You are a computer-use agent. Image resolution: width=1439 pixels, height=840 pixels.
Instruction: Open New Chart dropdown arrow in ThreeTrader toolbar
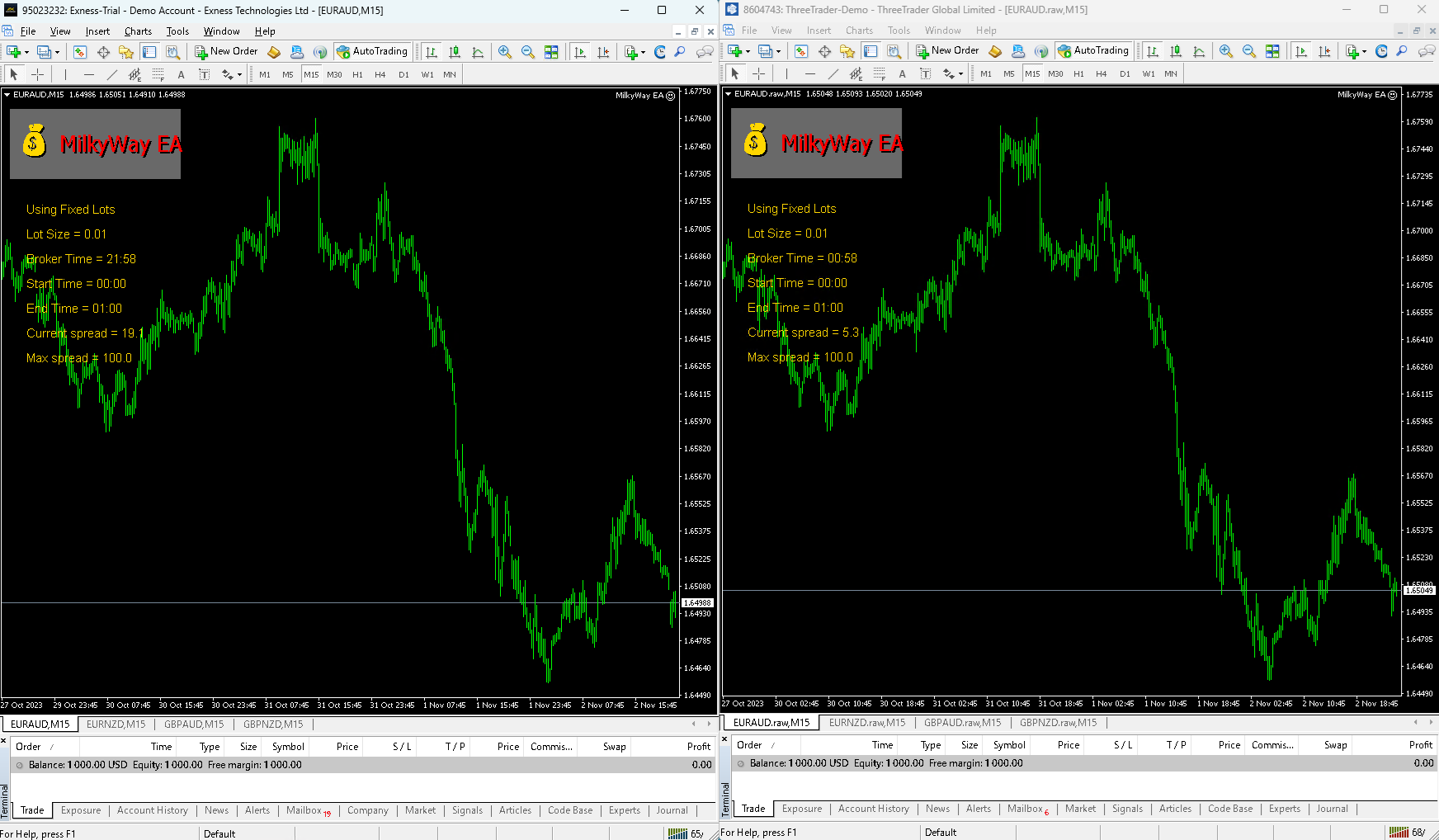748,51
